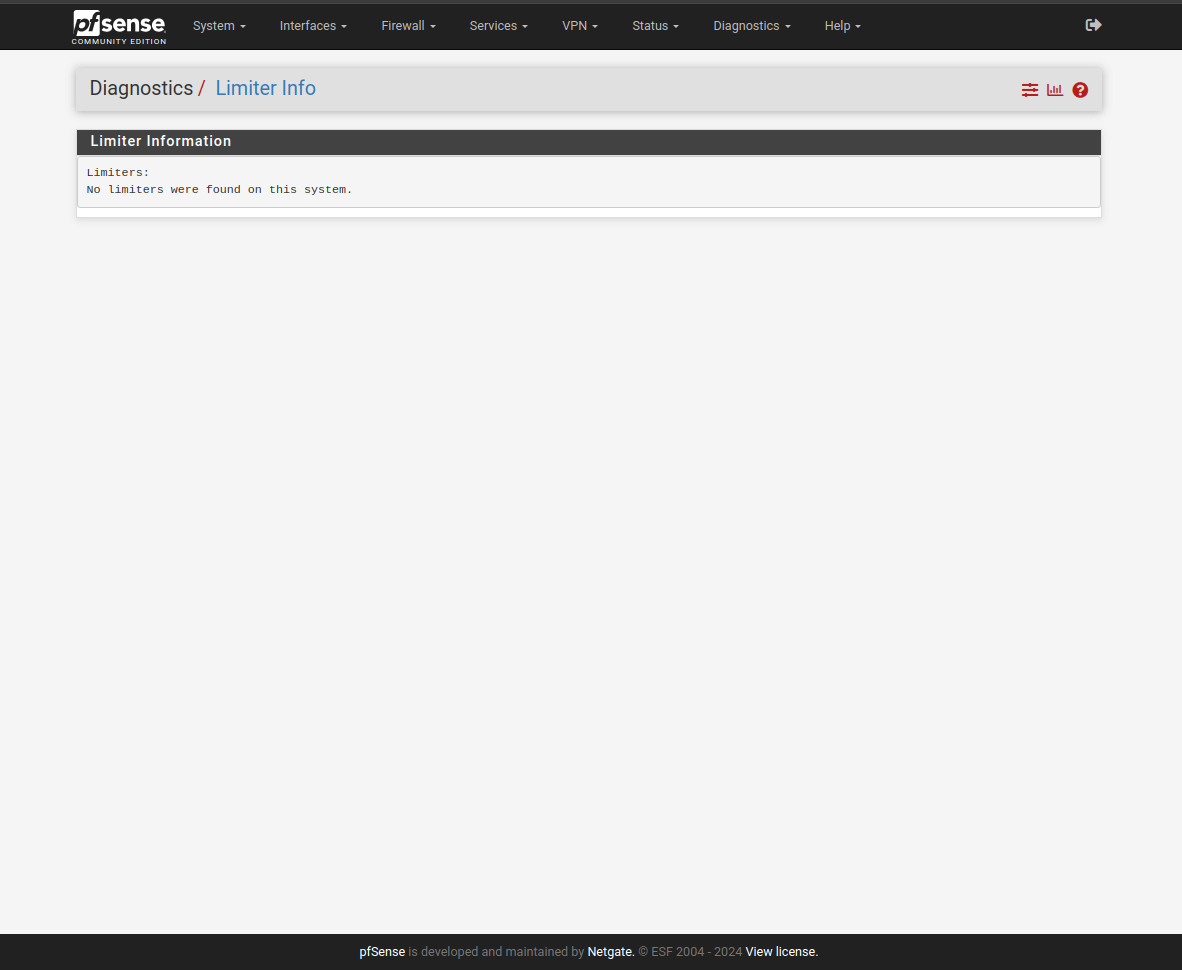
Task: Open related status via the bar chart icon
Action: pos(1055,90)
